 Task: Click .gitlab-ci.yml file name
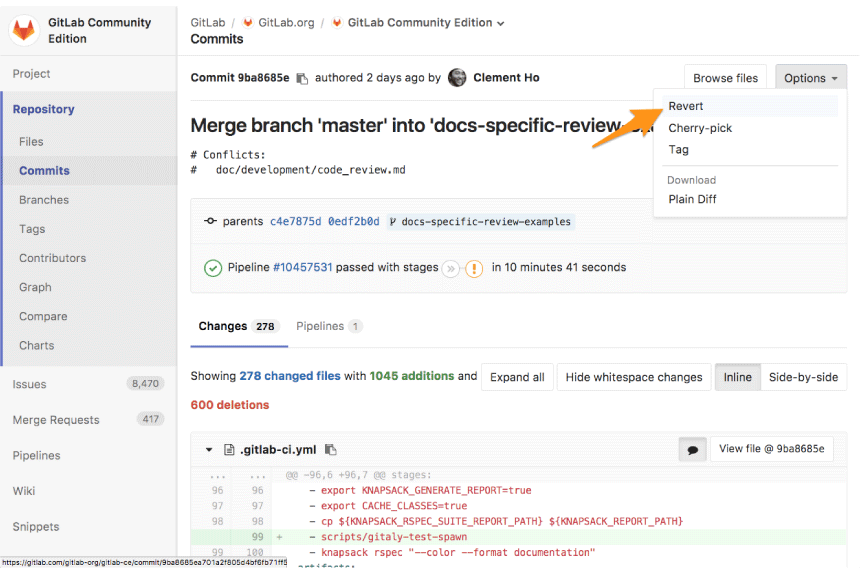coord(278,450)
